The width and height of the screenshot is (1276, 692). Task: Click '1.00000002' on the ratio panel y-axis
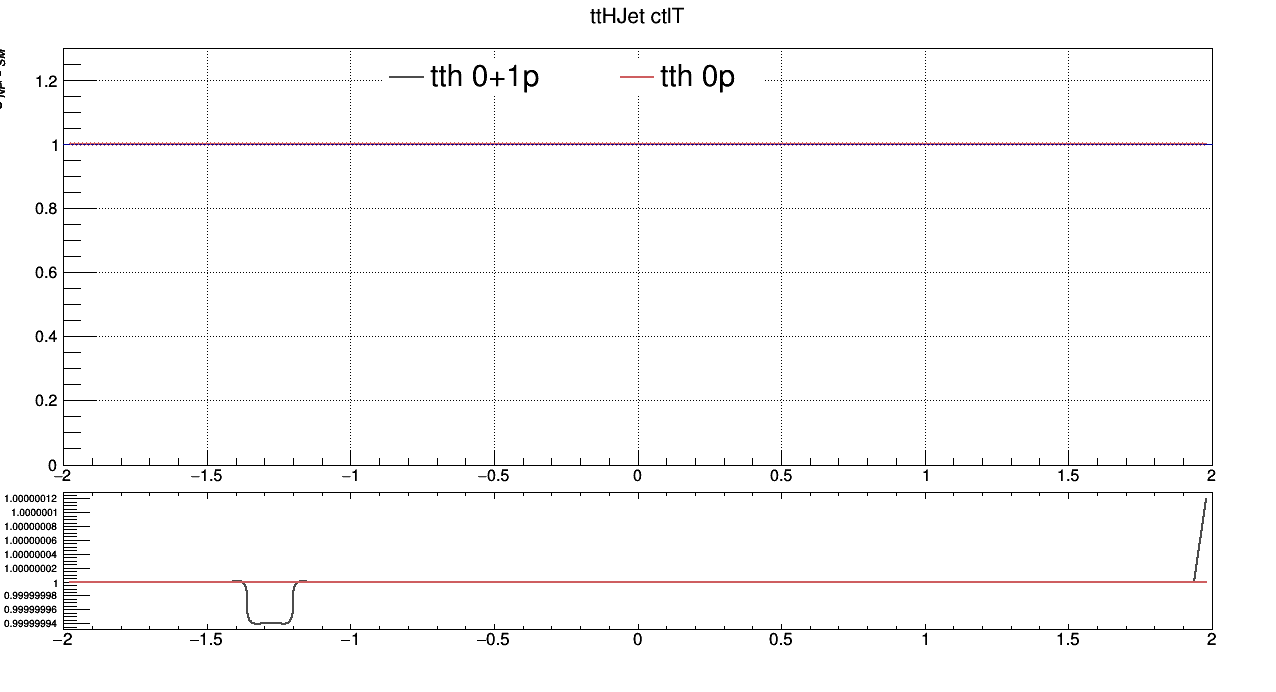point(31,568)
